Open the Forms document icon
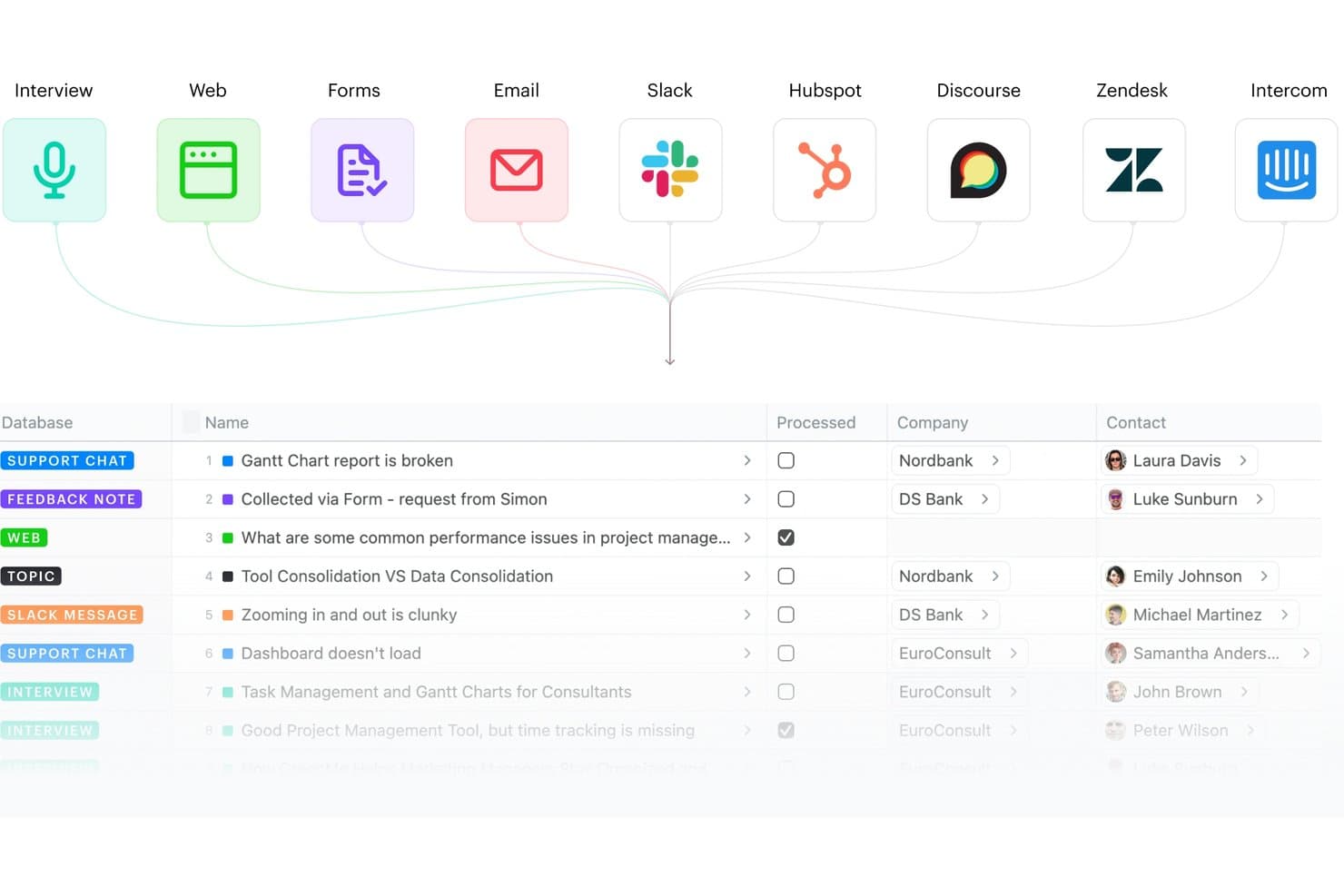The width and height of the screenshot is (1344, 896). pos(362,170)
